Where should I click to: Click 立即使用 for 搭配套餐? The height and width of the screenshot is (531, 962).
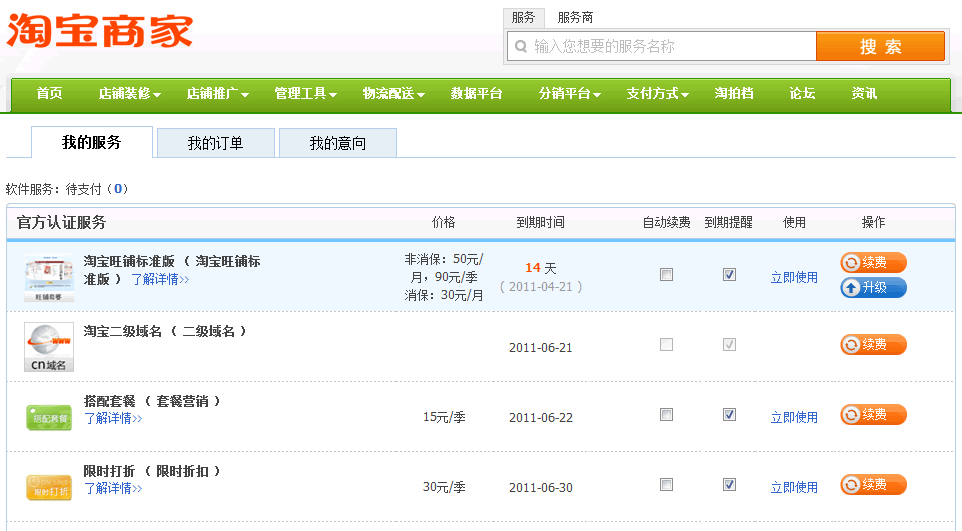coord(794,417)
